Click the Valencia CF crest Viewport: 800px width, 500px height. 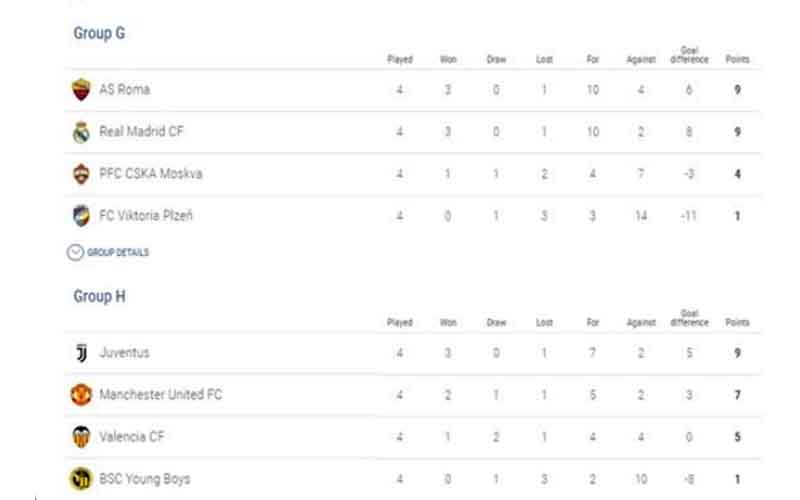tap(81, 437)
